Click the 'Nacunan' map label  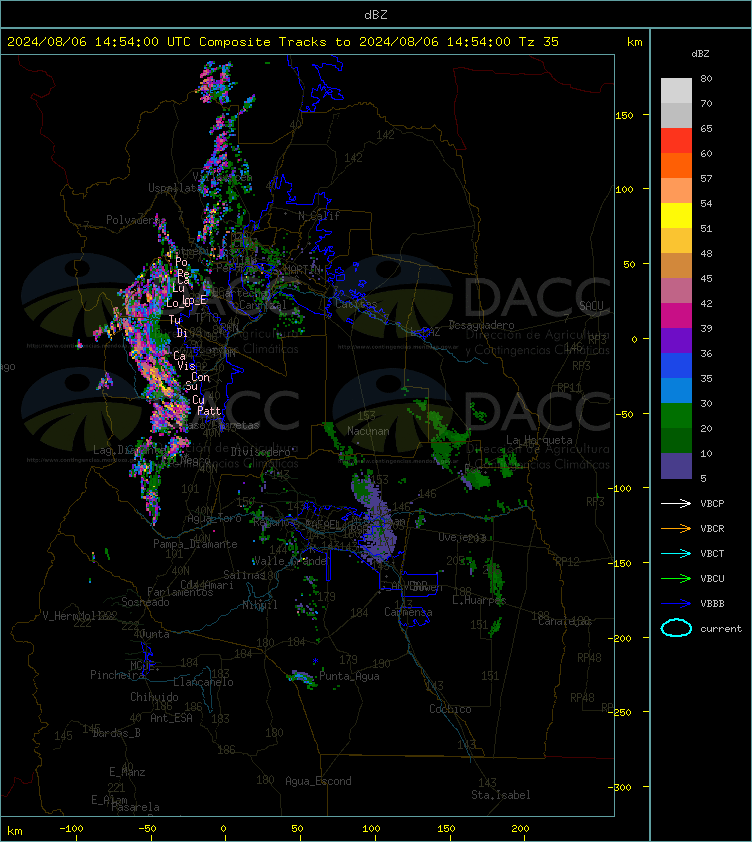[x=368, y=431]
